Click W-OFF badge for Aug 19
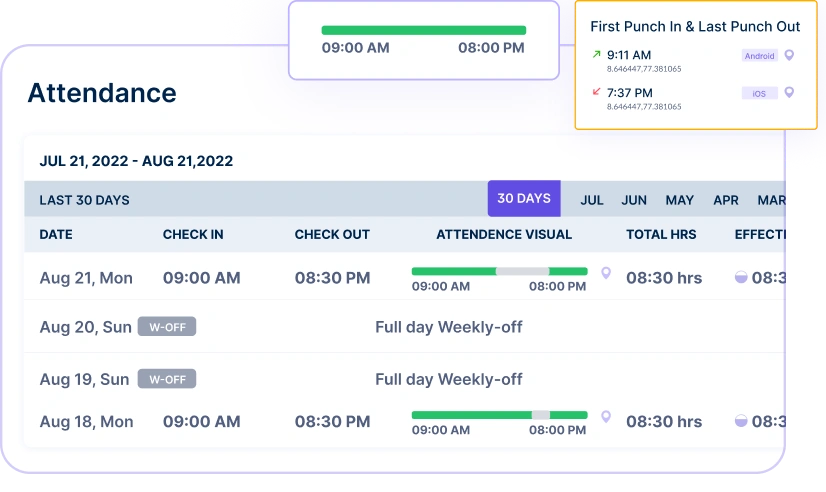Screen dimensions: 826x492 [x=167, y=379]
